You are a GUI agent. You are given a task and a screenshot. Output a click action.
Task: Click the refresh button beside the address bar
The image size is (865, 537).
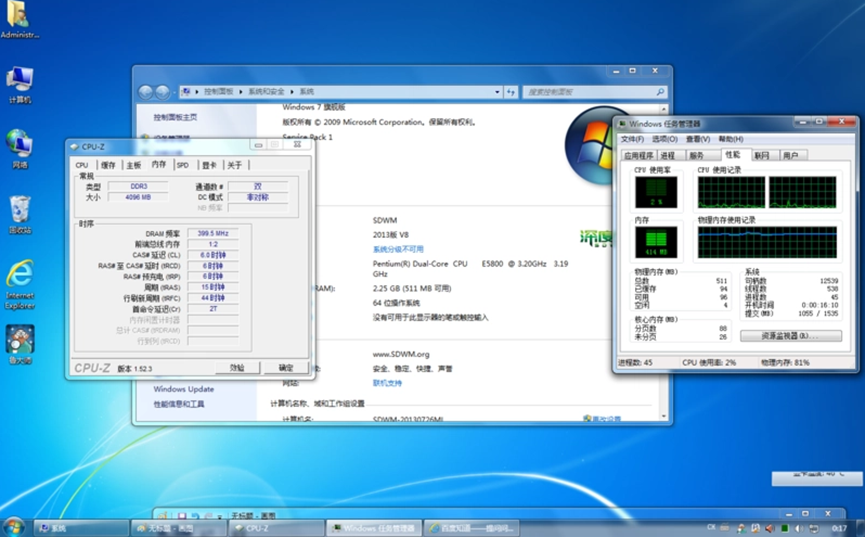coord(511,92)
